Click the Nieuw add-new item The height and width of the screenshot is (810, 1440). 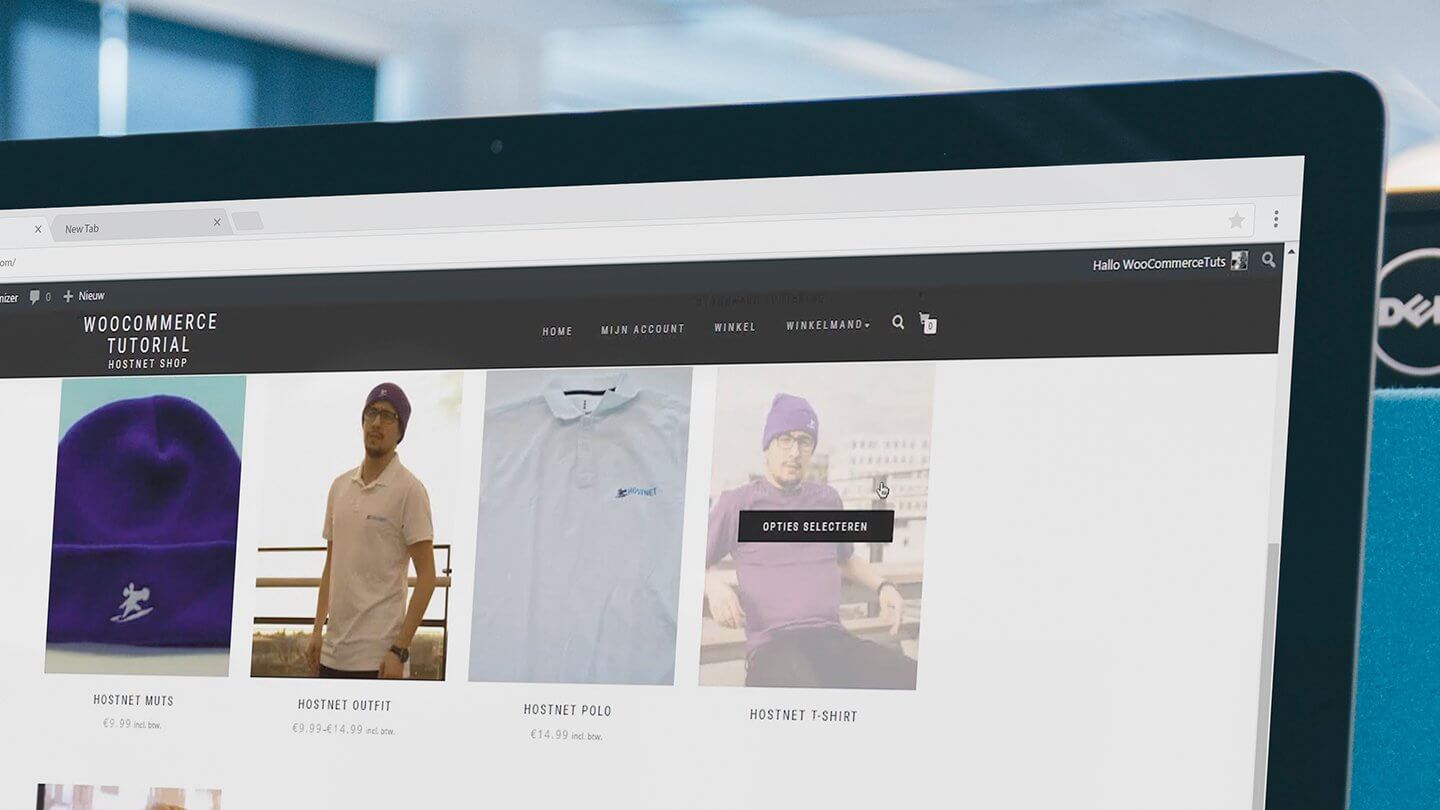(84, 296)
